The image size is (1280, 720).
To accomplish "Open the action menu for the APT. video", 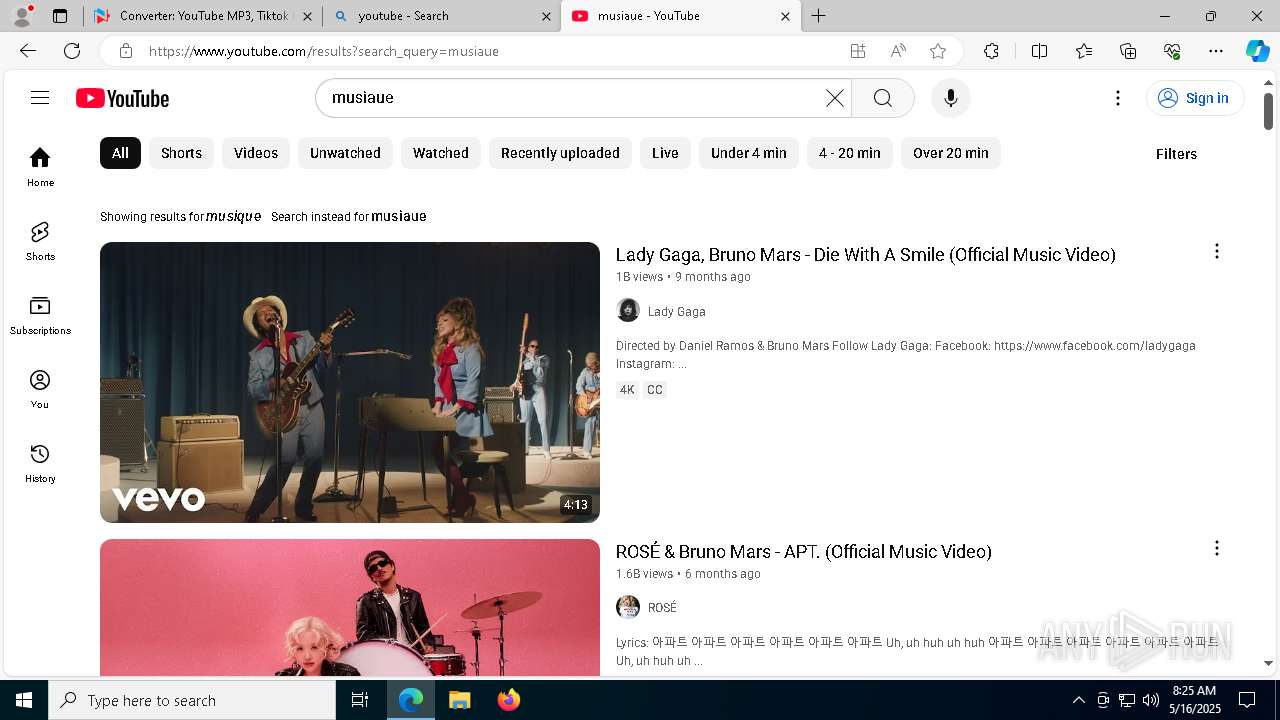I will tap(1216, 548).
